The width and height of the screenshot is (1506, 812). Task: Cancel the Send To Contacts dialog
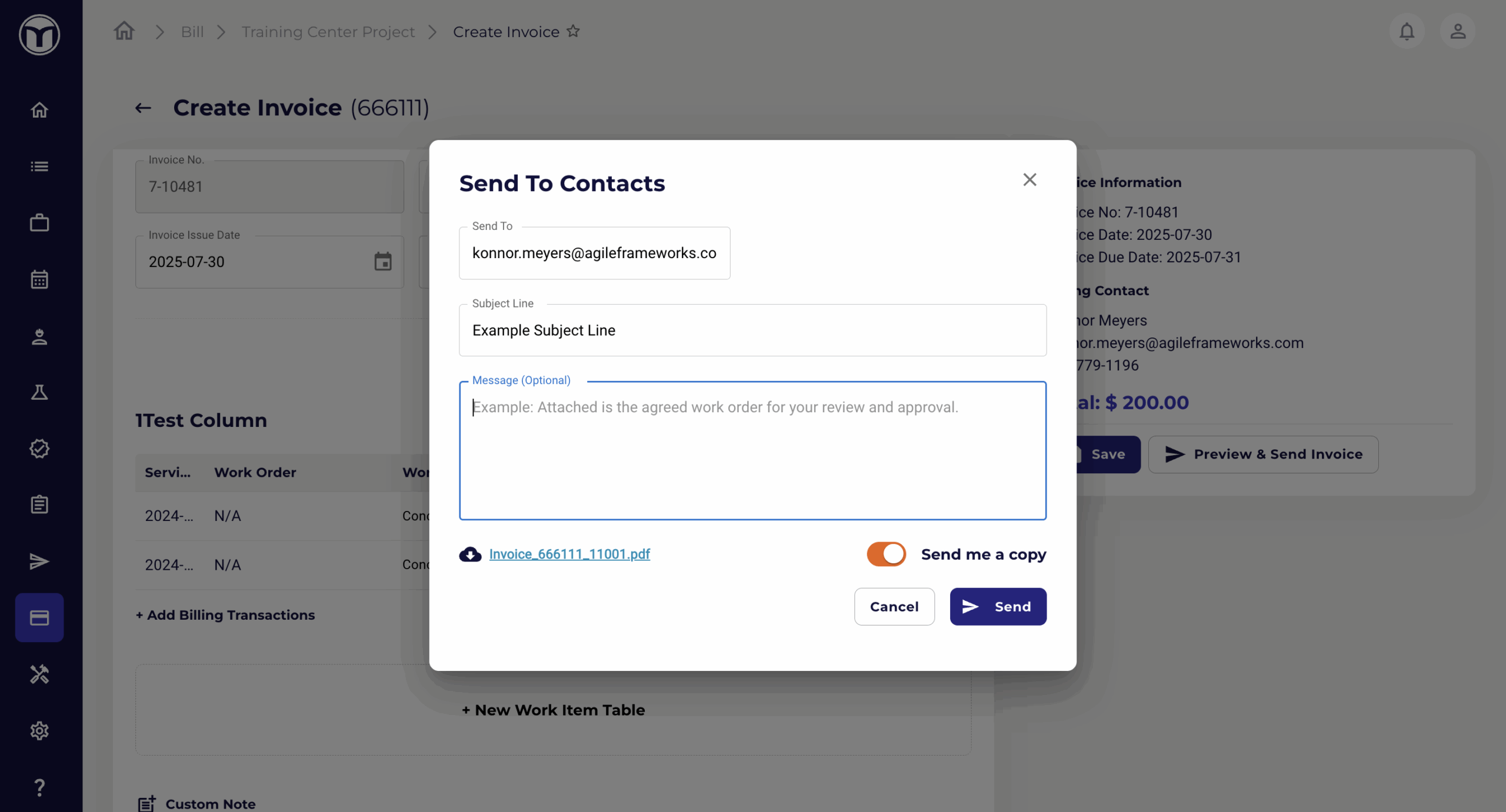[894, 606]
